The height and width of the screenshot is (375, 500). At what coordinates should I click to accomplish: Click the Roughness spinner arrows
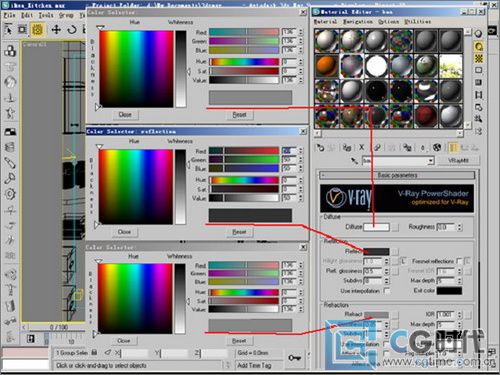click(x=460, y=227)
